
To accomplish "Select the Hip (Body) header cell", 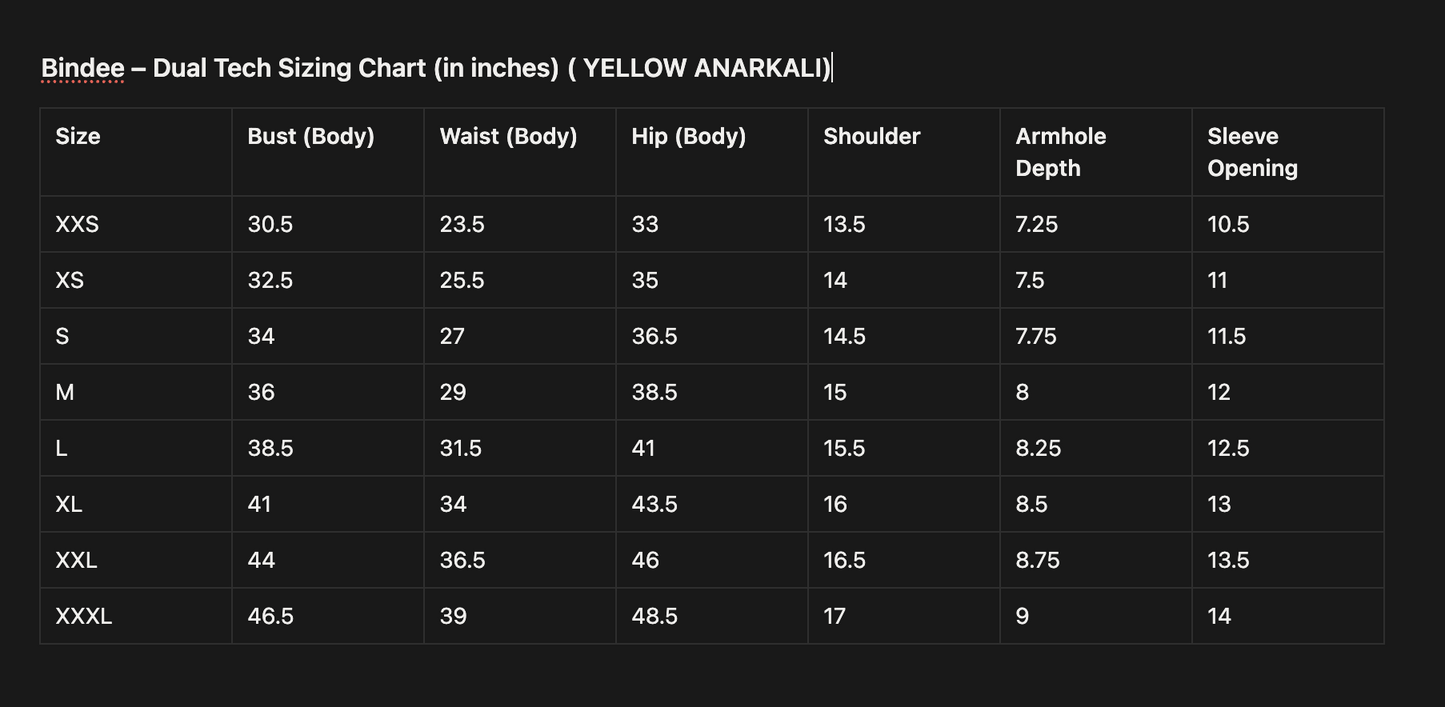I will [x=689, y=136].
